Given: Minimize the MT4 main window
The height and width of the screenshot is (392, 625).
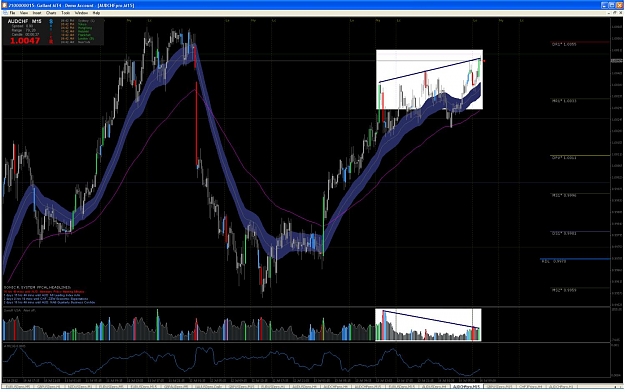Looking at the screenshot, I should pos(605,5).
